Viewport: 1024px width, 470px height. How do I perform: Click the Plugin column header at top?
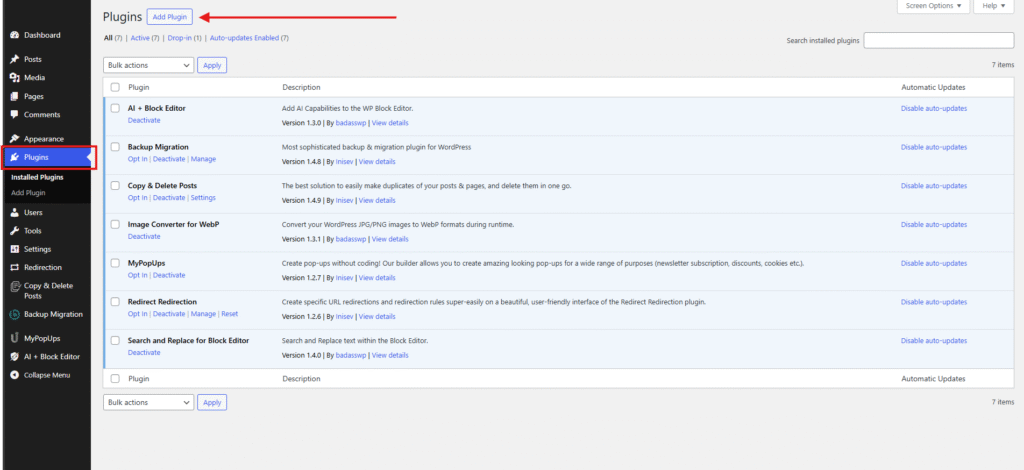[138, 87]
